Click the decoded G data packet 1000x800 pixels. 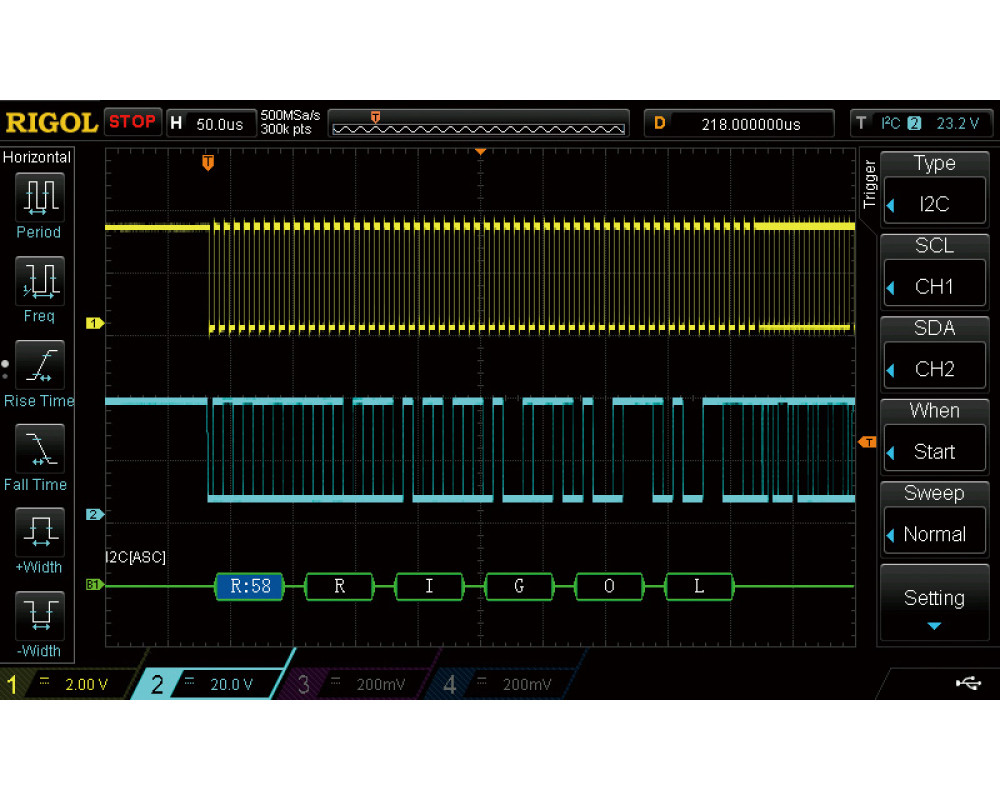pyautogui.click(x=519, y=586)
